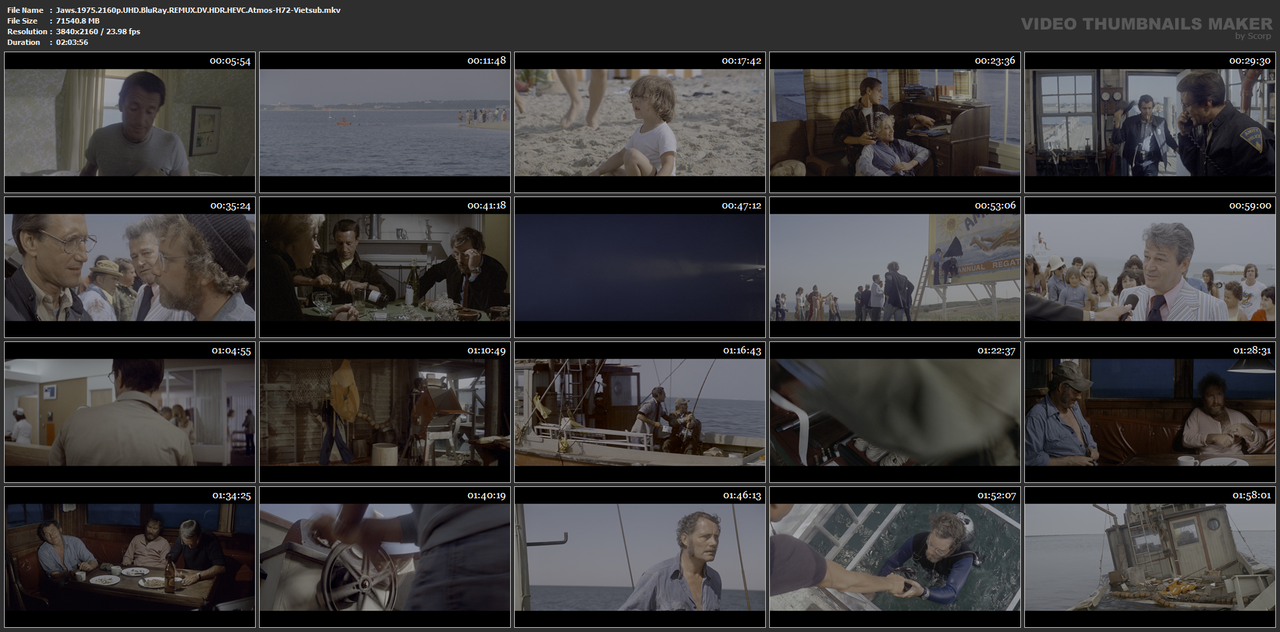
Task: Click the 01:58:01 timestamp label
Action: click(x=1251, y=495)
